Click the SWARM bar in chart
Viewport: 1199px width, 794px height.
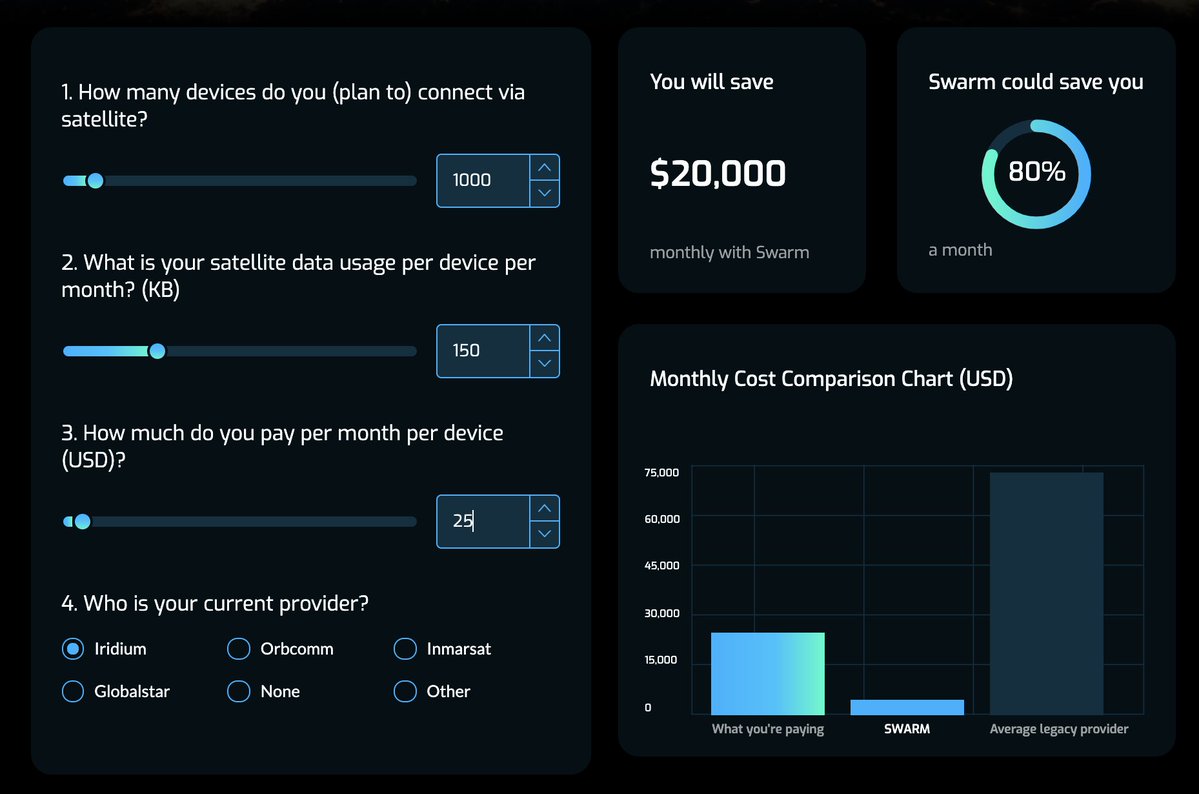tap(907, 707)
